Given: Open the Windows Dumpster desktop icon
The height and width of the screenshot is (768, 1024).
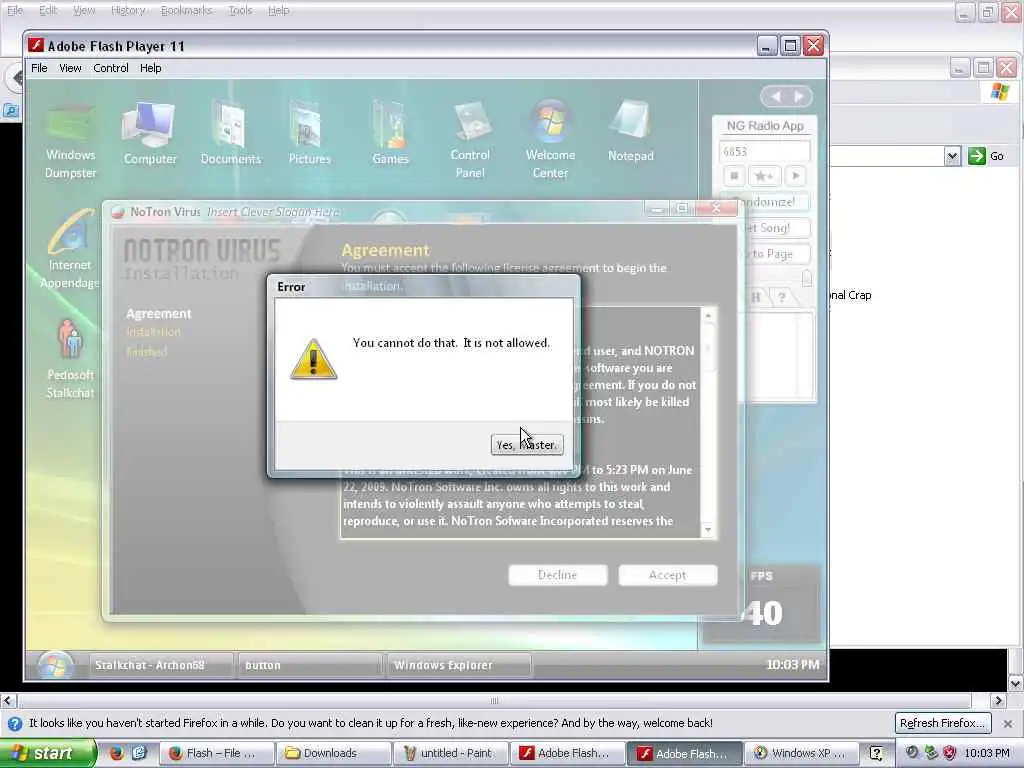Looking at the screenshot, I should point(71,140).
